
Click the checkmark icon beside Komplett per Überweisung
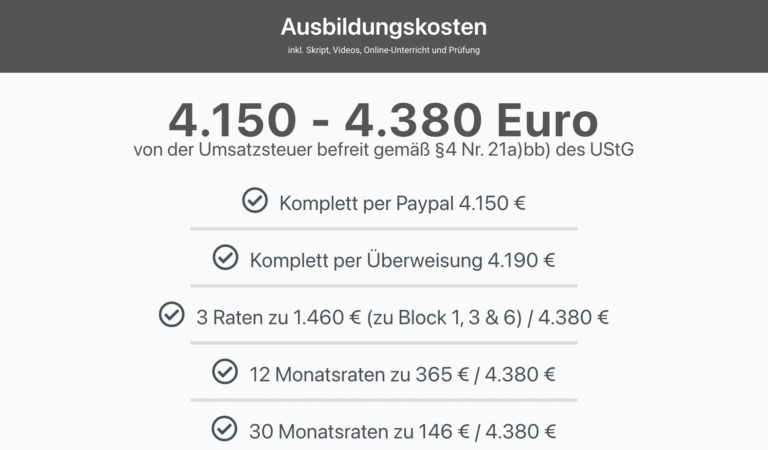(225, 259)
